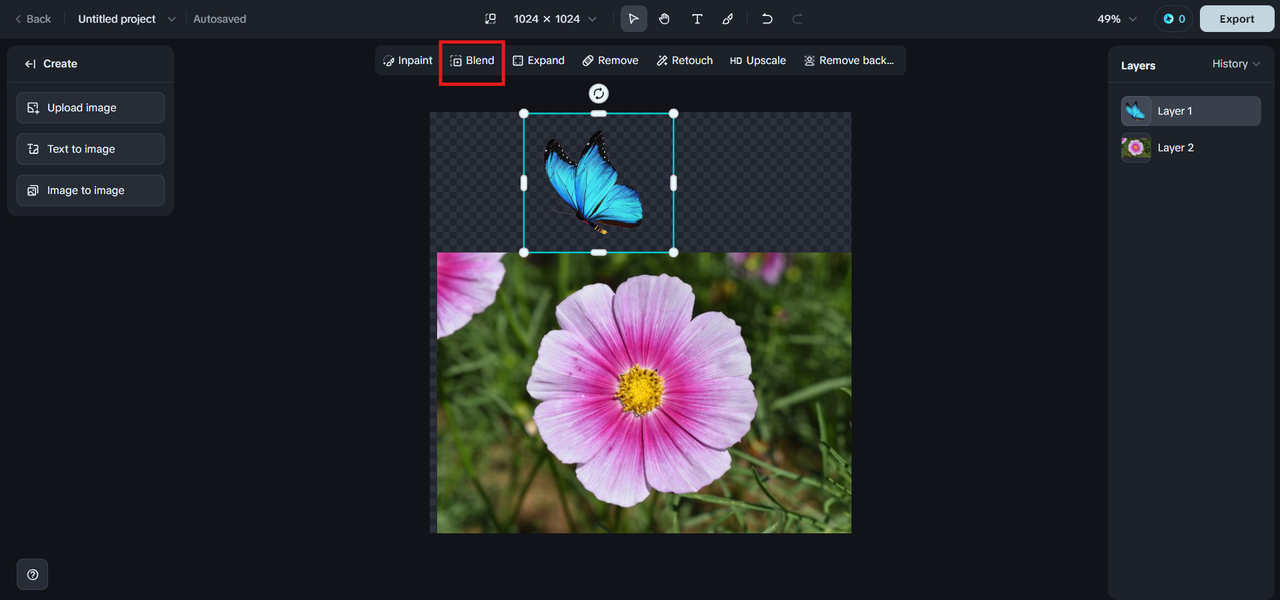The width and height of the screenshot is (1280, 600).
Task: Click Image to image
Action: pos(90,190)
